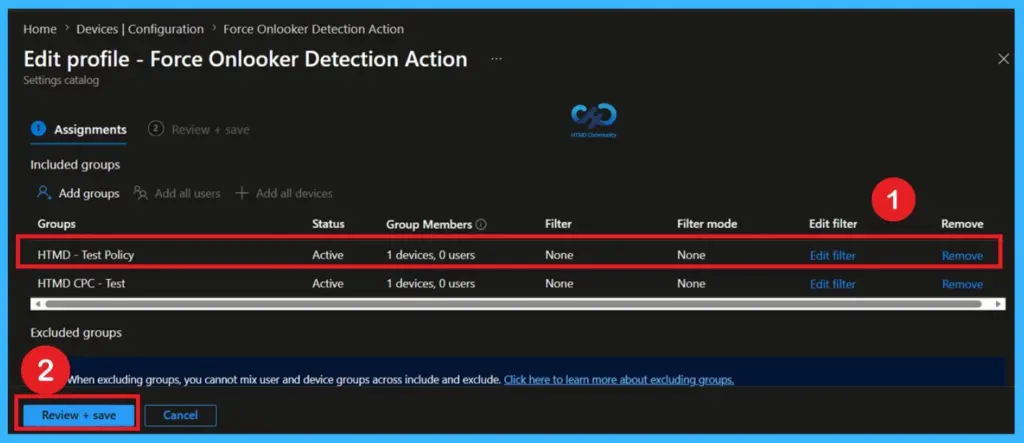Image resolution: width=1024 pixels, height=443 pixels.
Task: Click the Group Members column header
Action: [x=429, y=224]
